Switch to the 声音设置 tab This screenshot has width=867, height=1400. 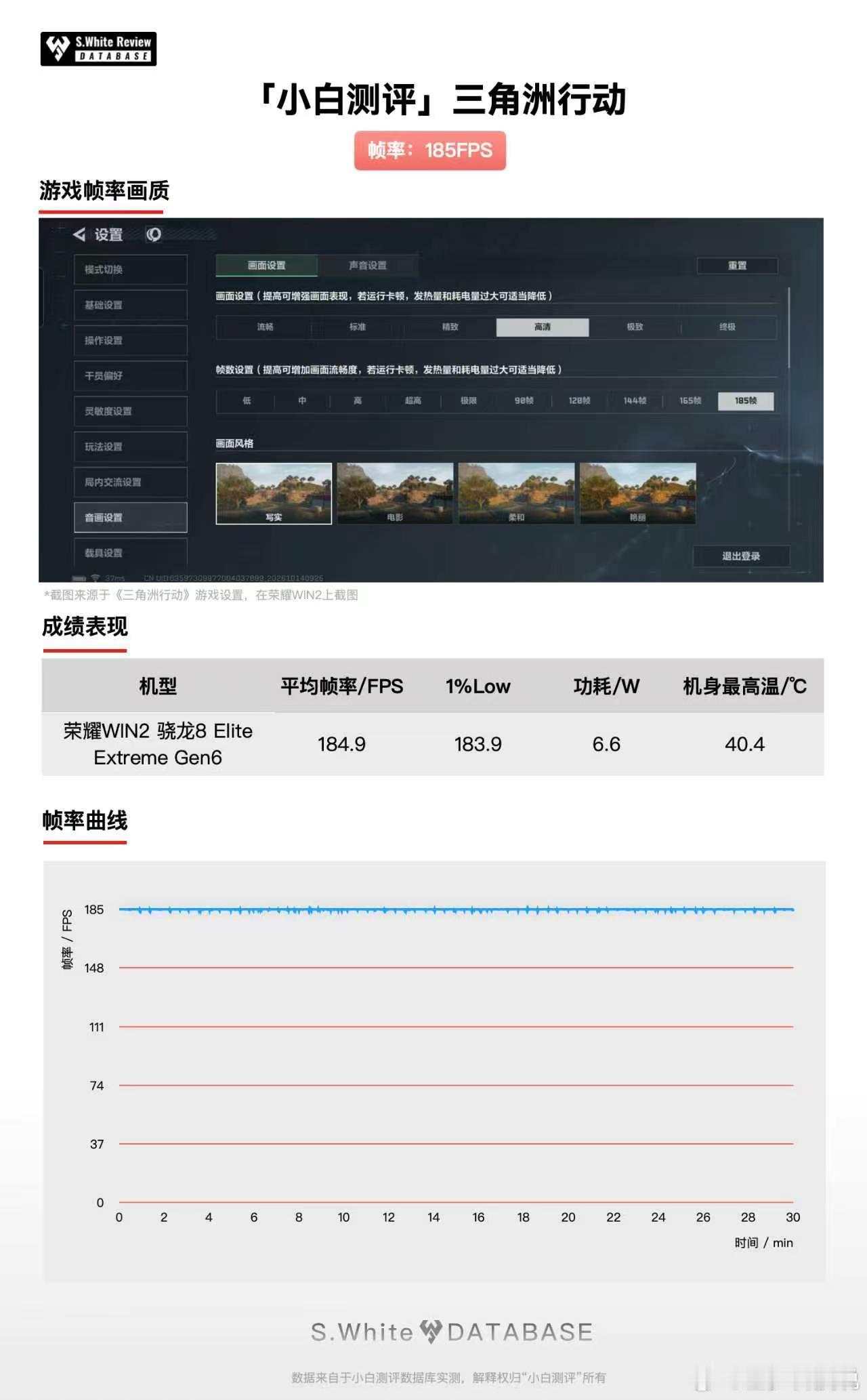tap(368, 266)
